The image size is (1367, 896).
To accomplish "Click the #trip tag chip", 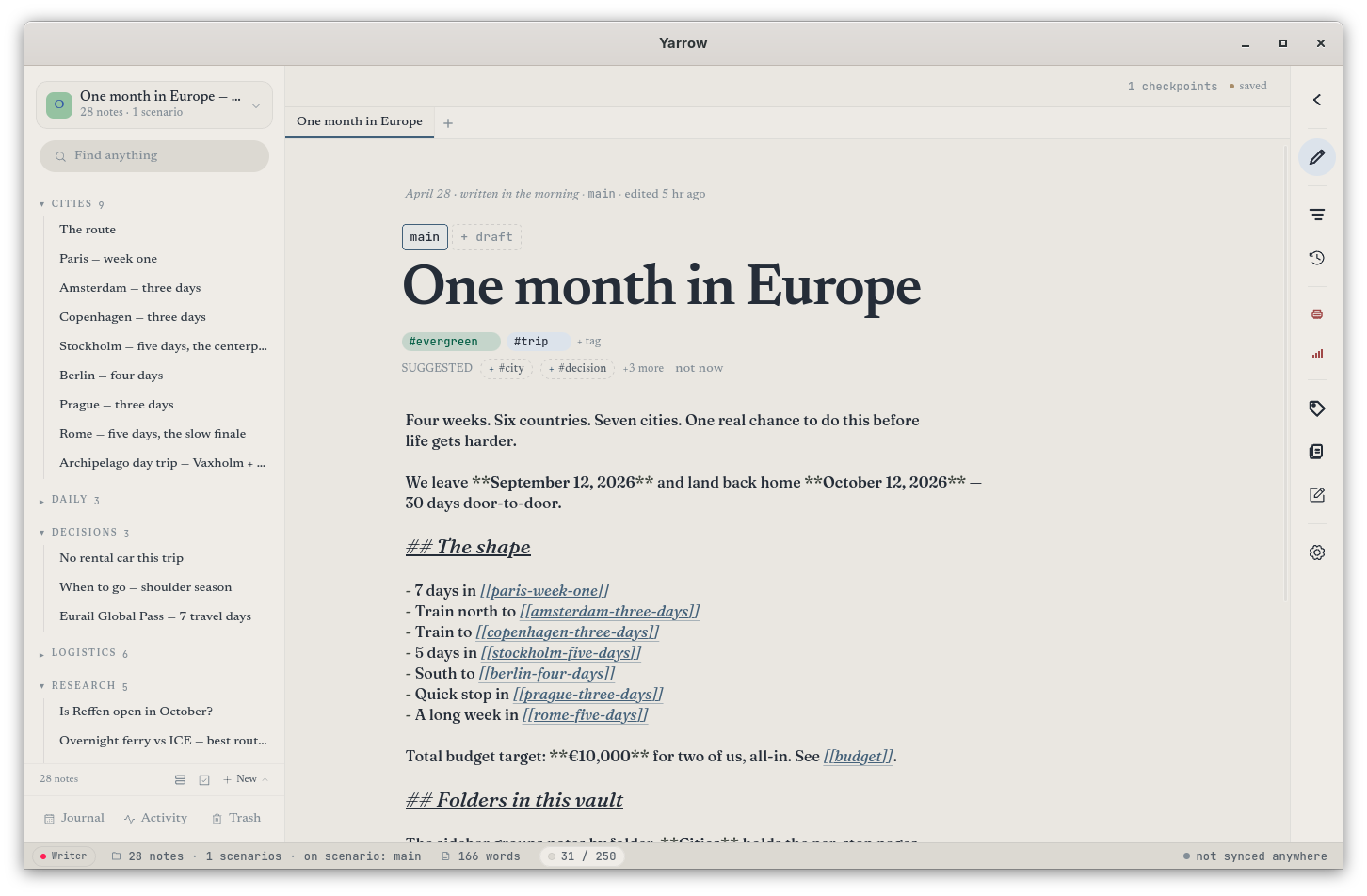I will [539, 342].
